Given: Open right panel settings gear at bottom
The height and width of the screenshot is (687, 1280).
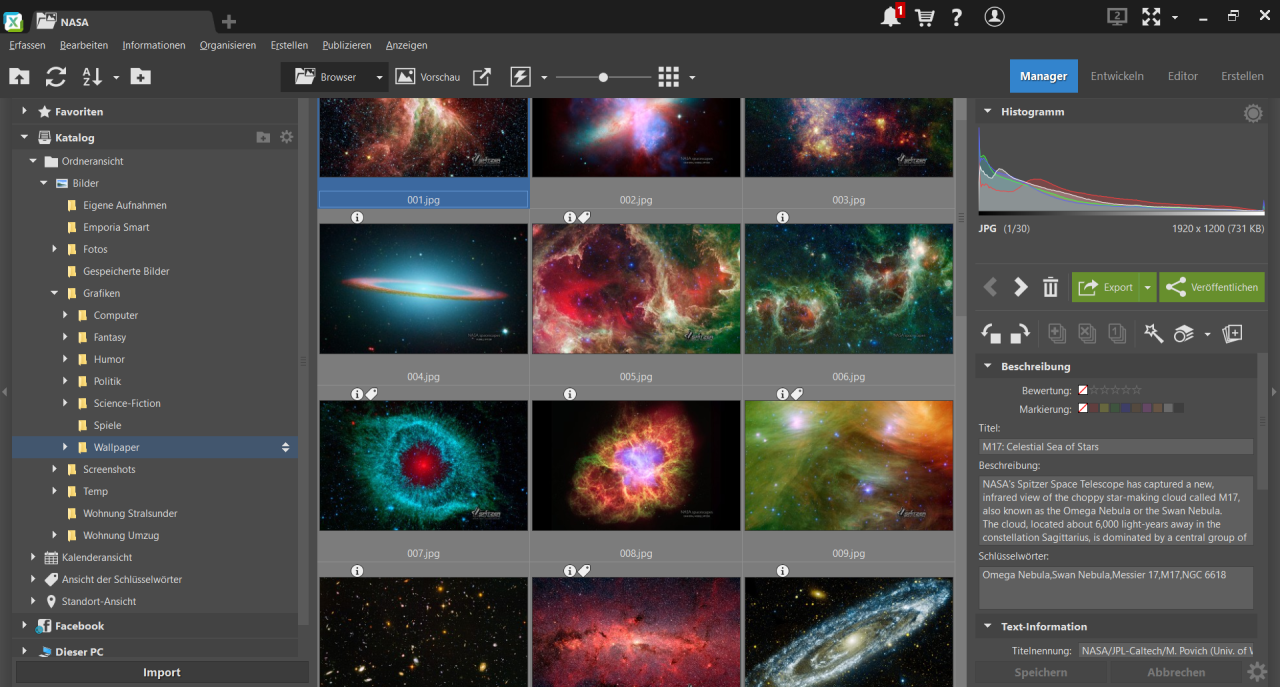Looking at the screenshot, I should pyautogui.click(x=1257, y=672).
